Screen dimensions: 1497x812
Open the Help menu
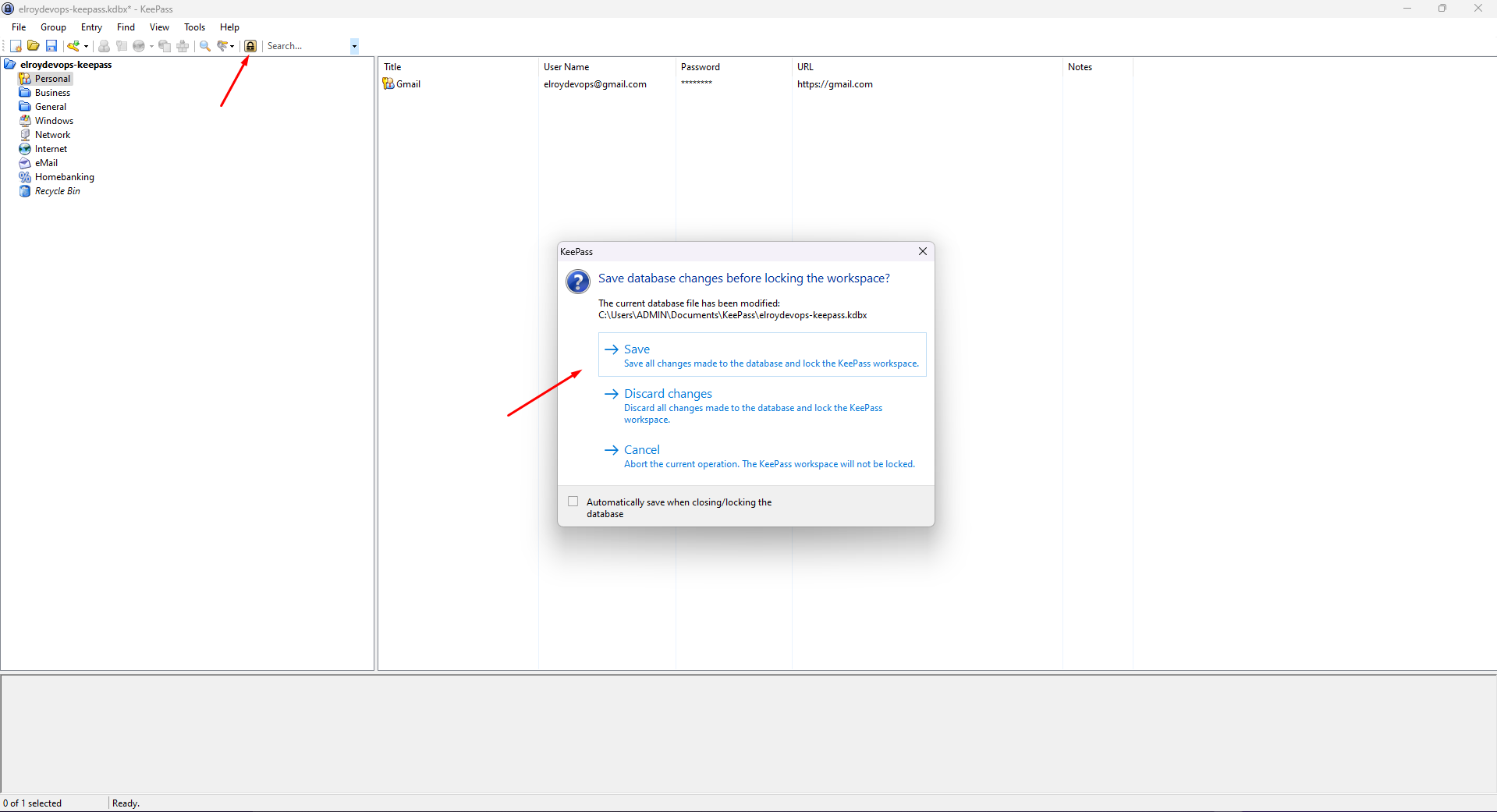pos(229,27)
